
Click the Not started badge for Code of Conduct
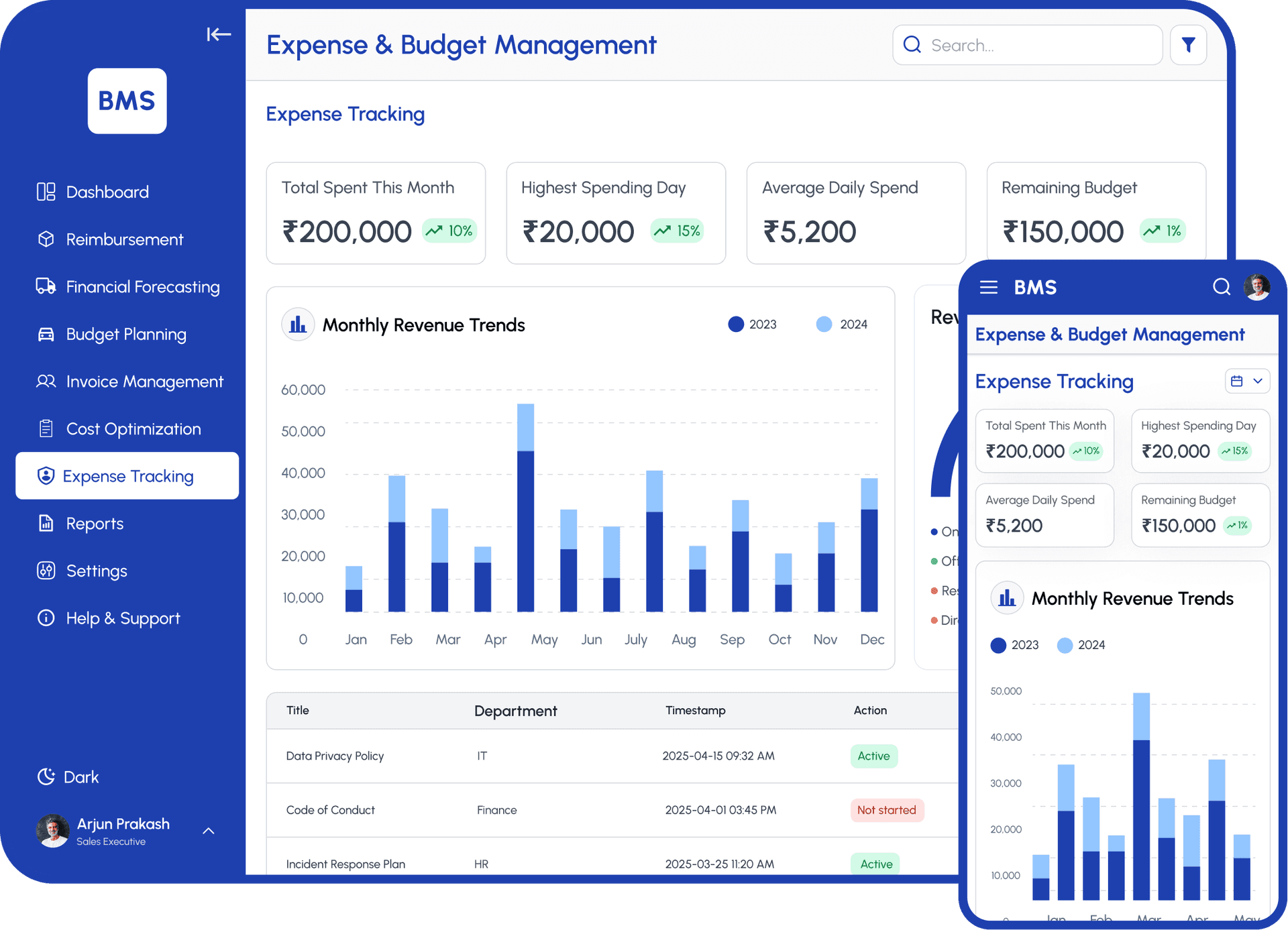click(887, 810)
